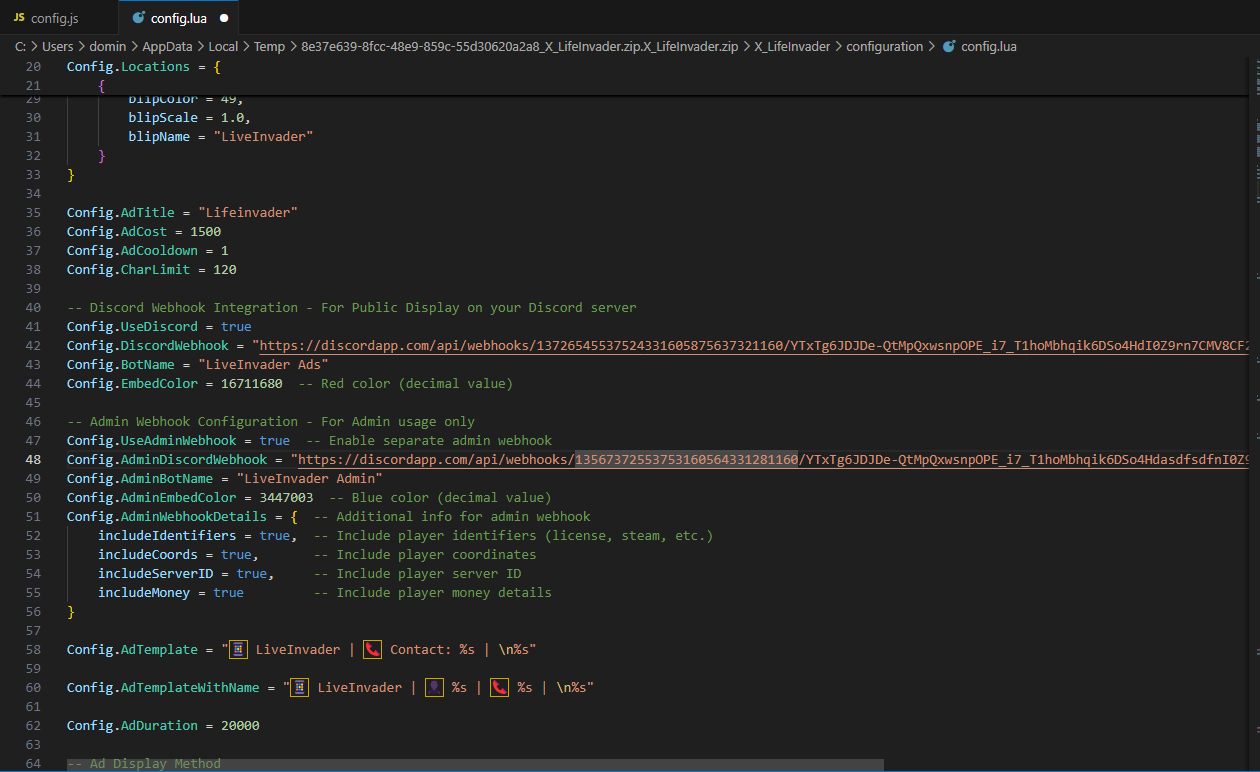Follow the Config.DiscordWebhook URL link on line 42
1260x772 pixels.
(755, 346)
